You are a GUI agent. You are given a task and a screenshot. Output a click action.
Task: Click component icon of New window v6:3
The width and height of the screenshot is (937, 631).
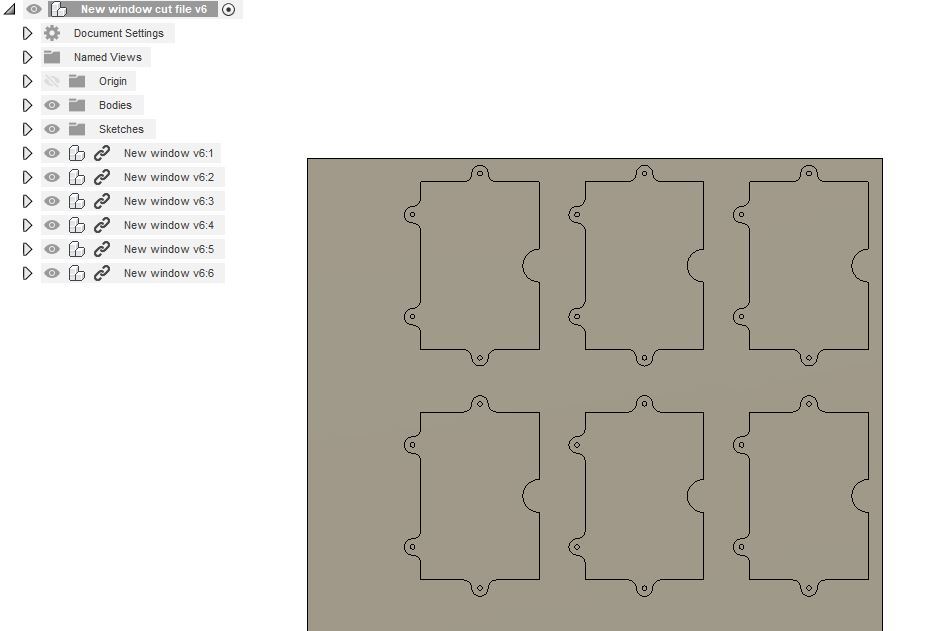pyautogui.click(x=76, y=201)
